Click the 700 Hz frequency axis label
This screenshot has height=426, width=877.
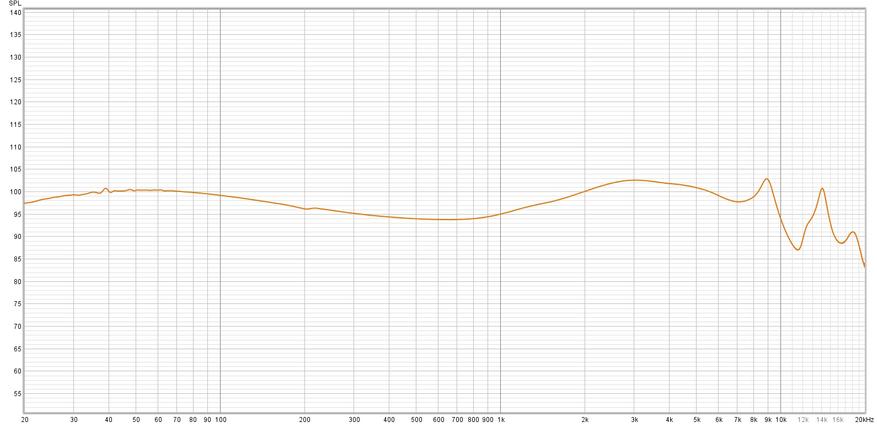(x=457, y=419)
